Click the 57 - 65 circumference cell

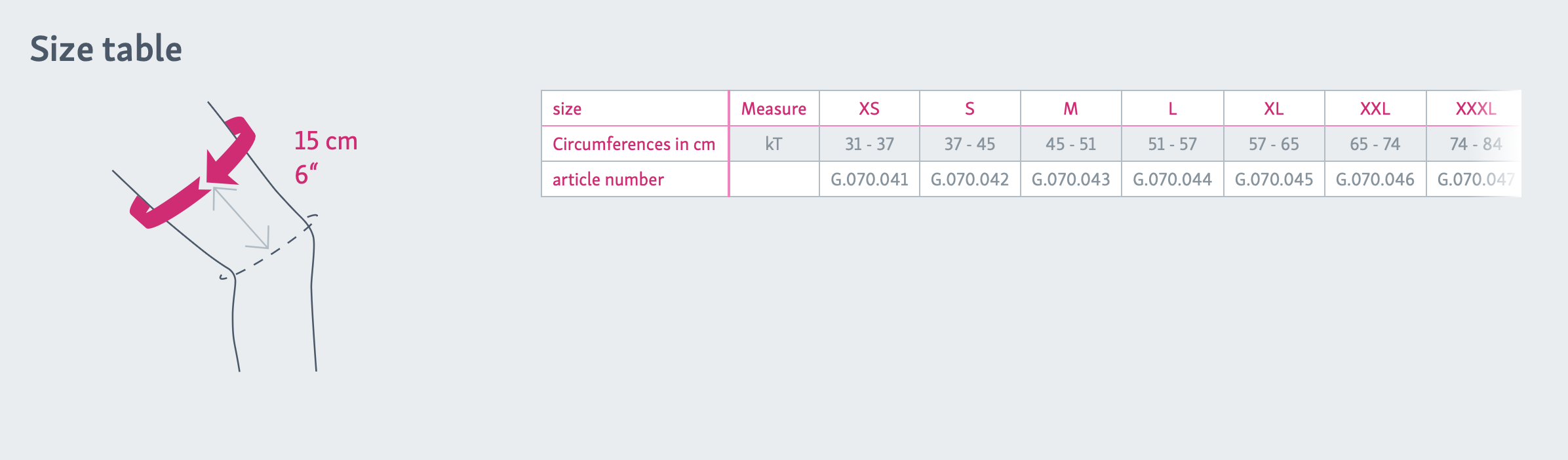[x=1274, y=144]
